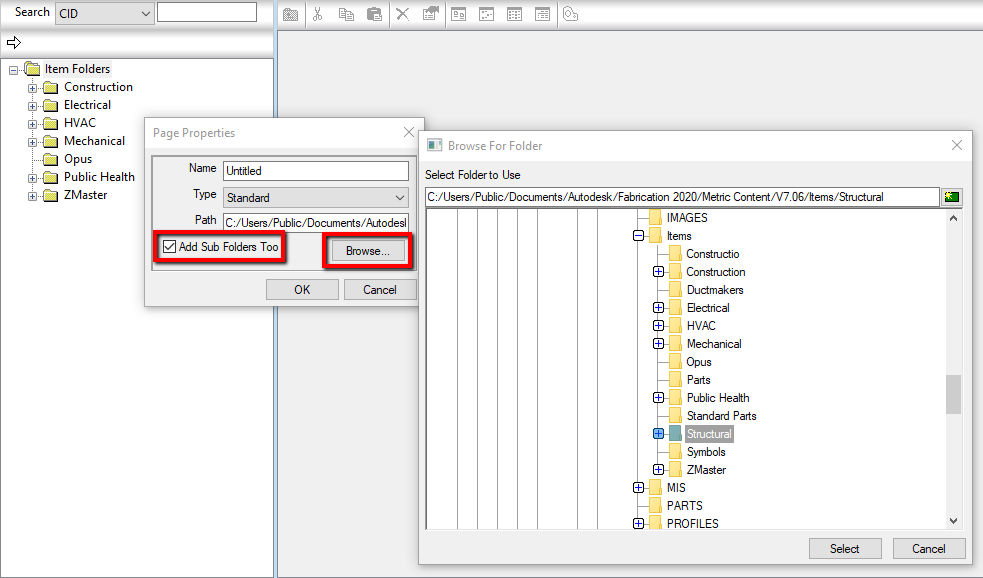983x578 pixels.
Task: Expand the MIS node in Browse For Folder
Action: pyautogui.click(x=640, y=488)
